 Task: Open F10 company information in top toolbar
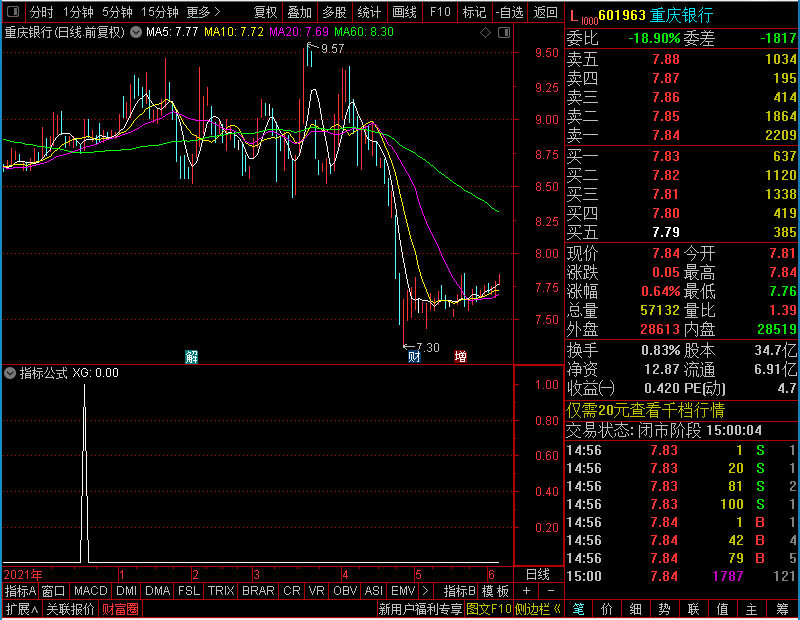pyautogui.click(x=440, y=12)
